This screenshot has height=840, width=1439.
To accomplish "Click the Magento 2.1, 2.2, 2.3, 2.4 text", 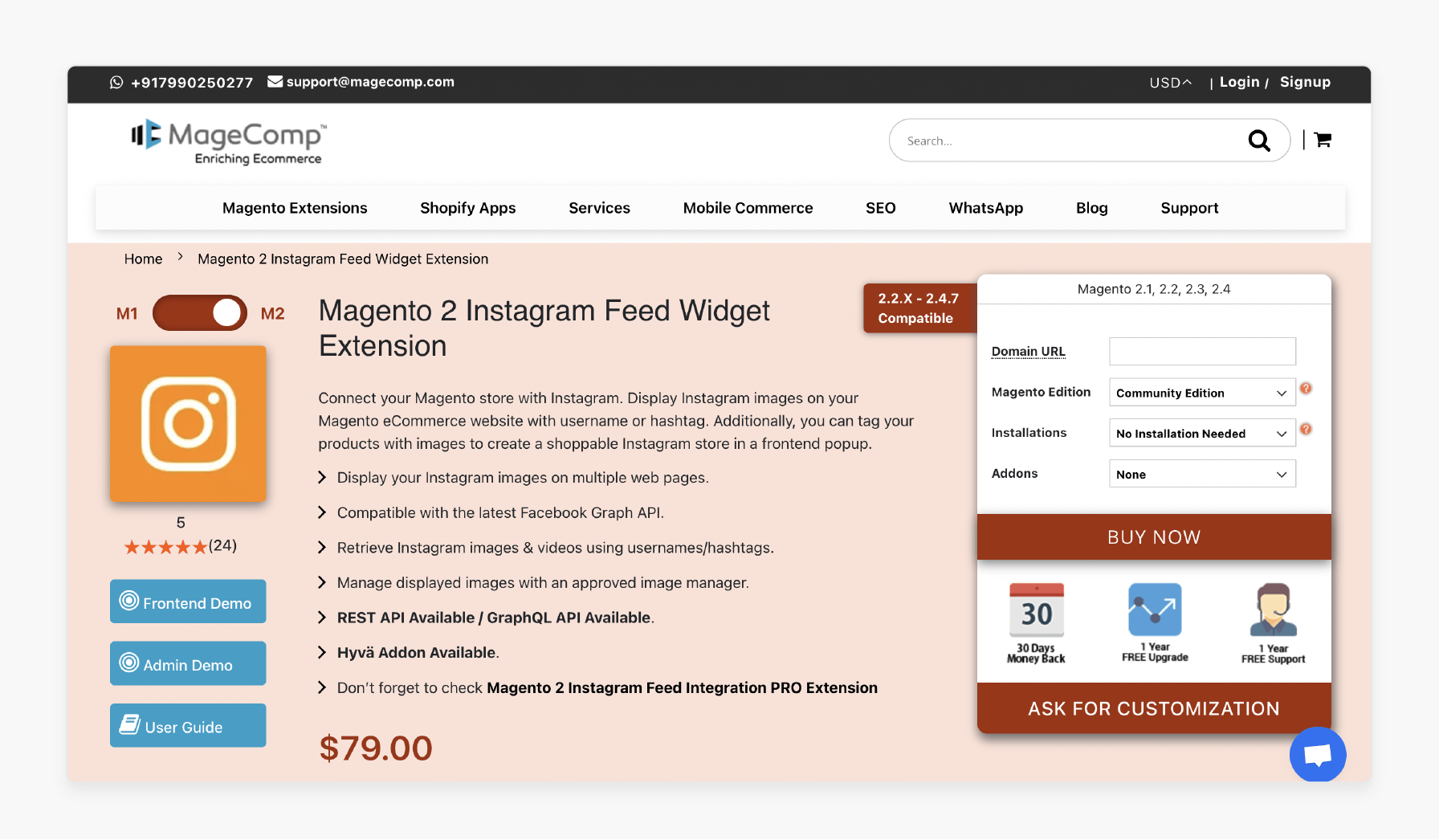I will point(1154,289).
